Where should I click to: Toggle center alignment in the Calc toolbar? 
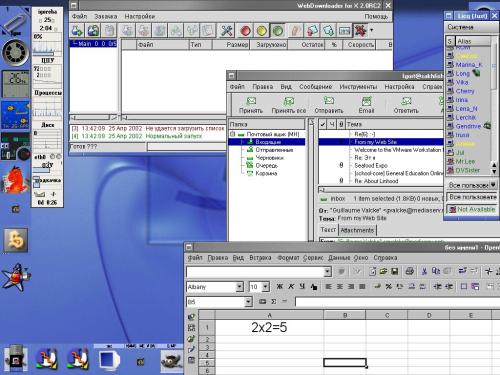pyautogui.click(x=340, y=287)
